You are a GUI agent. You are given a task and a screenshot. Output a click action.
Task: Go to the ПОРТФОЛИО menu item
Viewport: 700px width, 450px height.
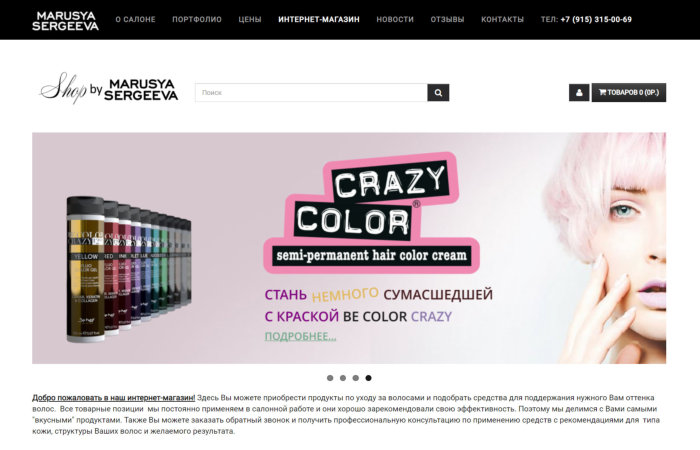(197, 20)
